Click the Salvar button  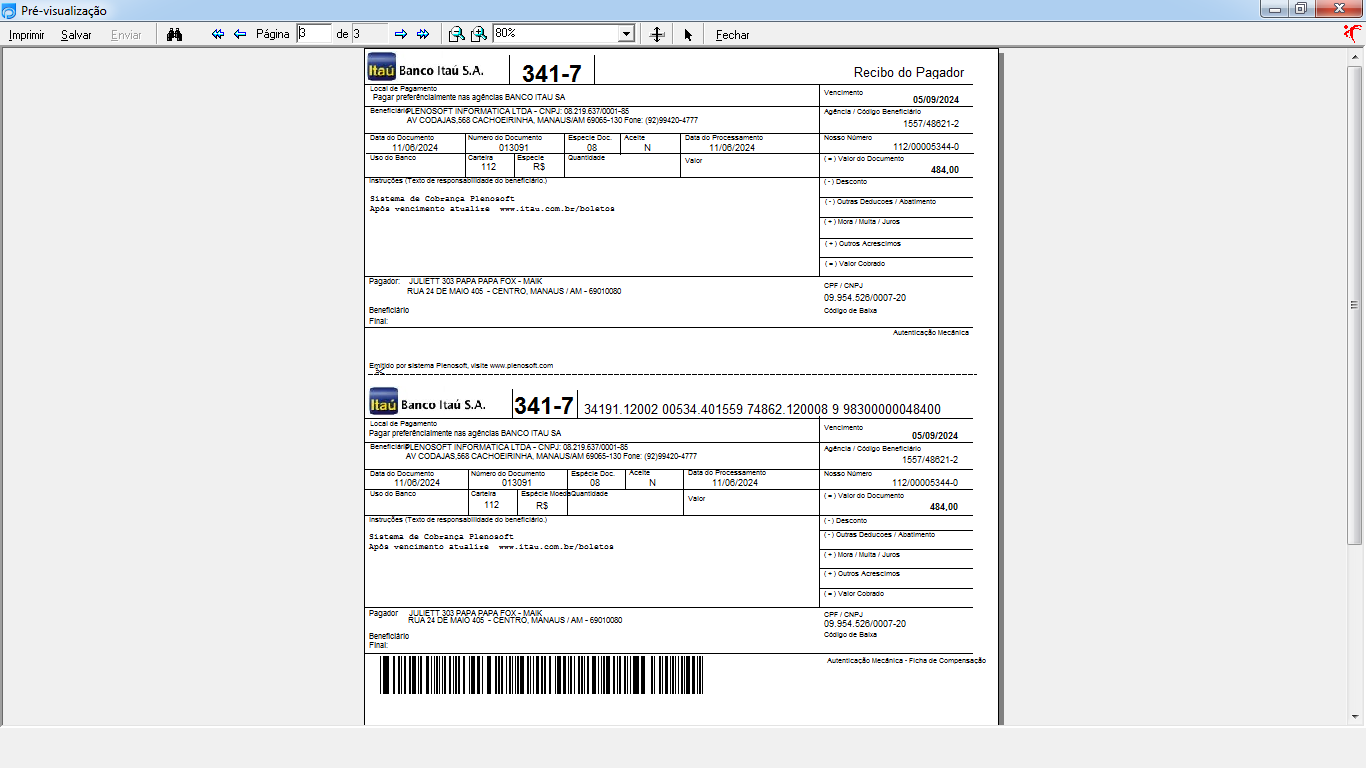(x=76, y=35)
